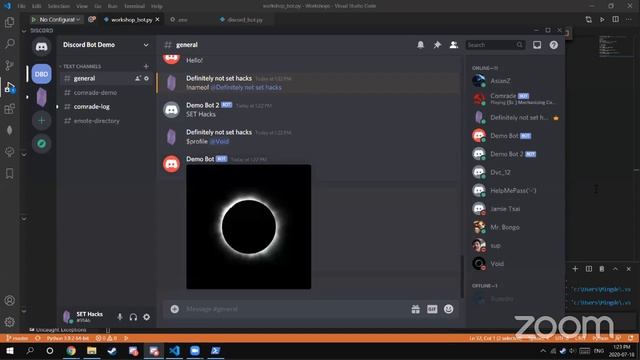
Task: Collapse the TEXT CHANNELS category
Action: (x=81, y=66)
